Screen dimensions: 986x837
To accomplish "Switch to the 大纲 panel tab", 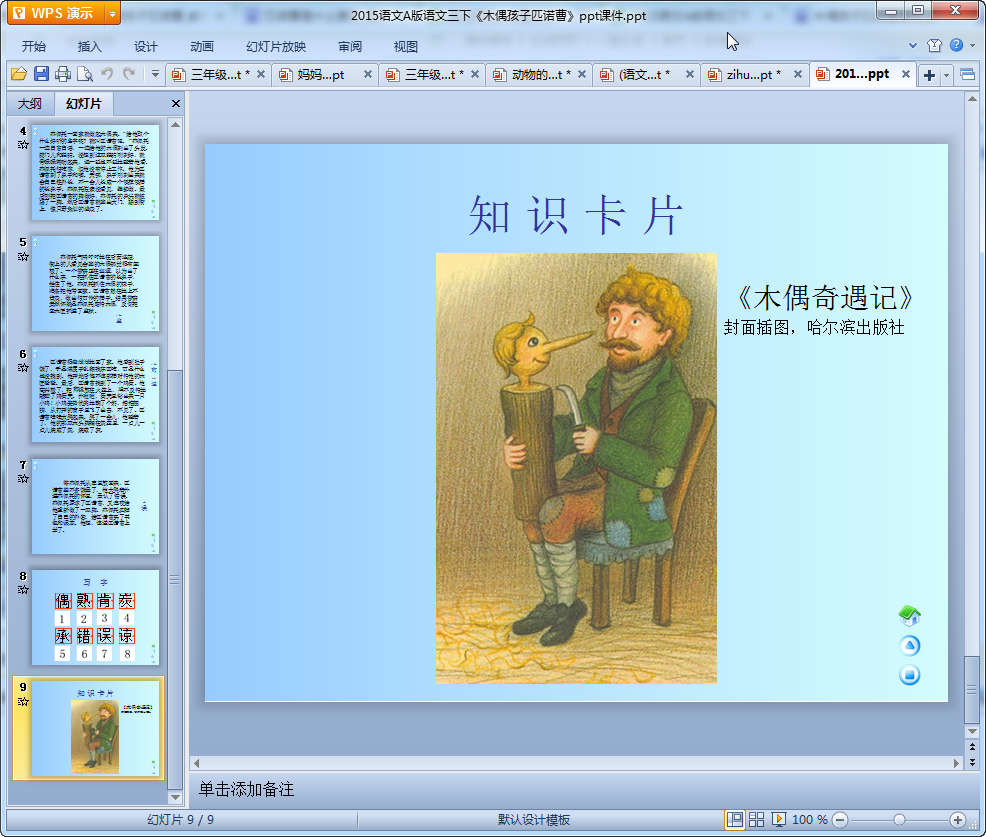I will (30, 104).
